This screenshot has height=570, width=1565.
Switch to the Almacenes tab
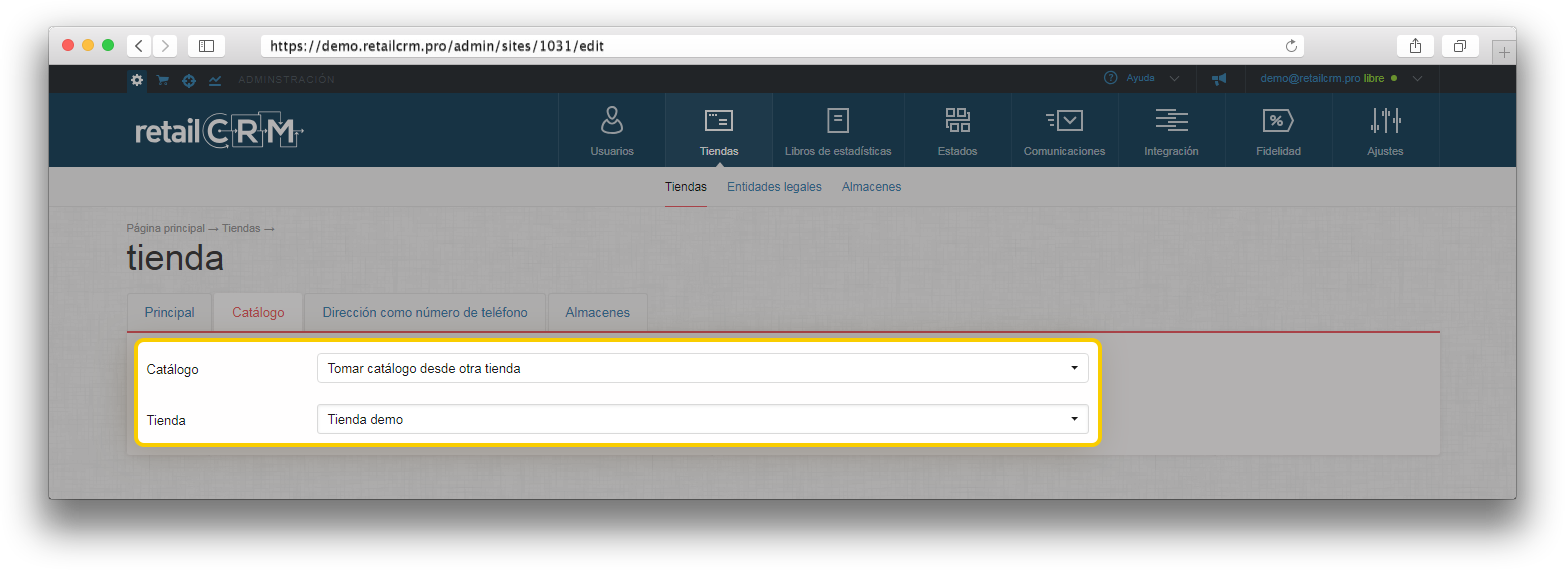(x=597, y=312)
